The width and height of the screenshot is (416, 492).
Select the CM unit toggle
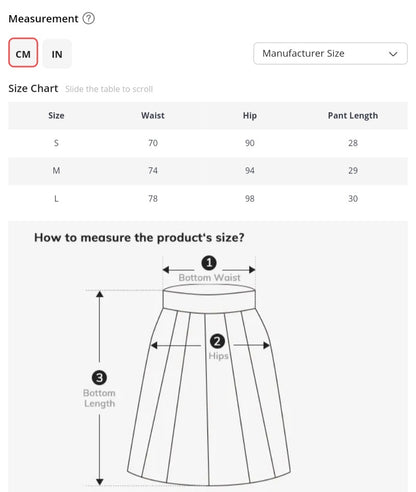click(x=23, y=53)
